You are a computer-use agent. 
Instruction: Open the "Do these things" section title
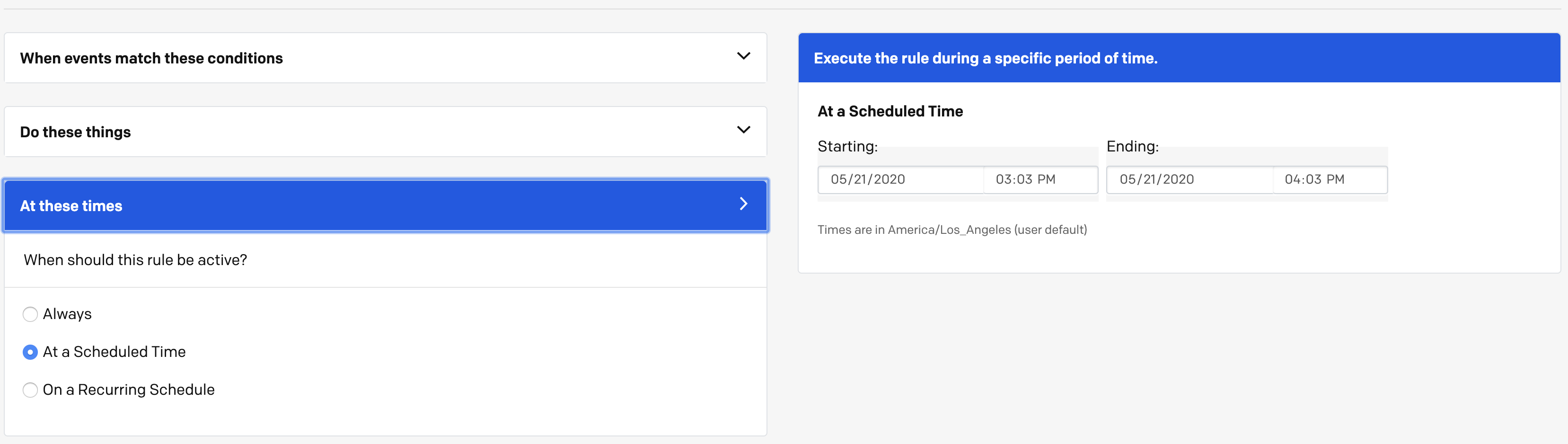tap(76, 132)
